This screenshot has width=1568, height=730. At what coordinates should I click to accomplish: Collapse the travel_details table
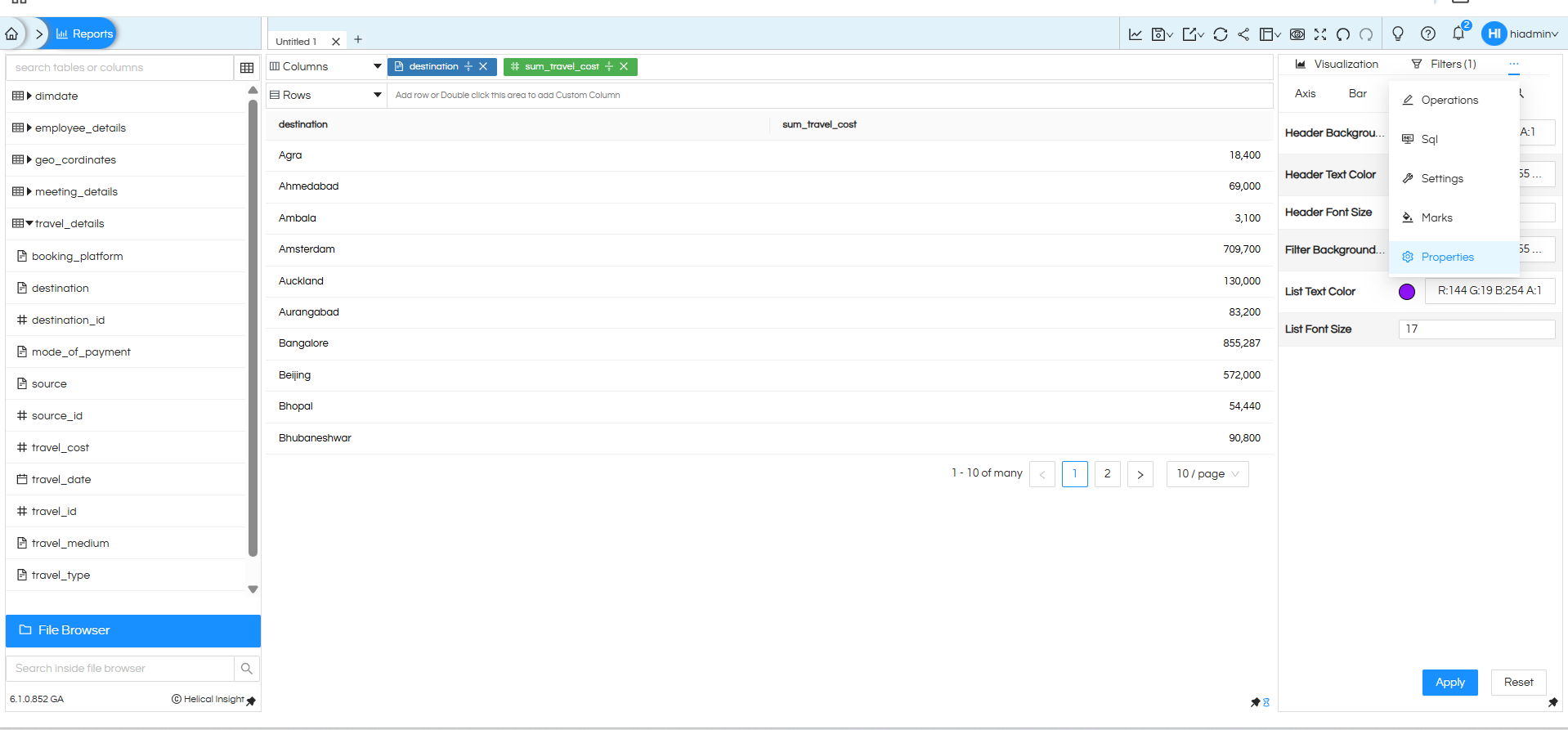click(29, 223)
